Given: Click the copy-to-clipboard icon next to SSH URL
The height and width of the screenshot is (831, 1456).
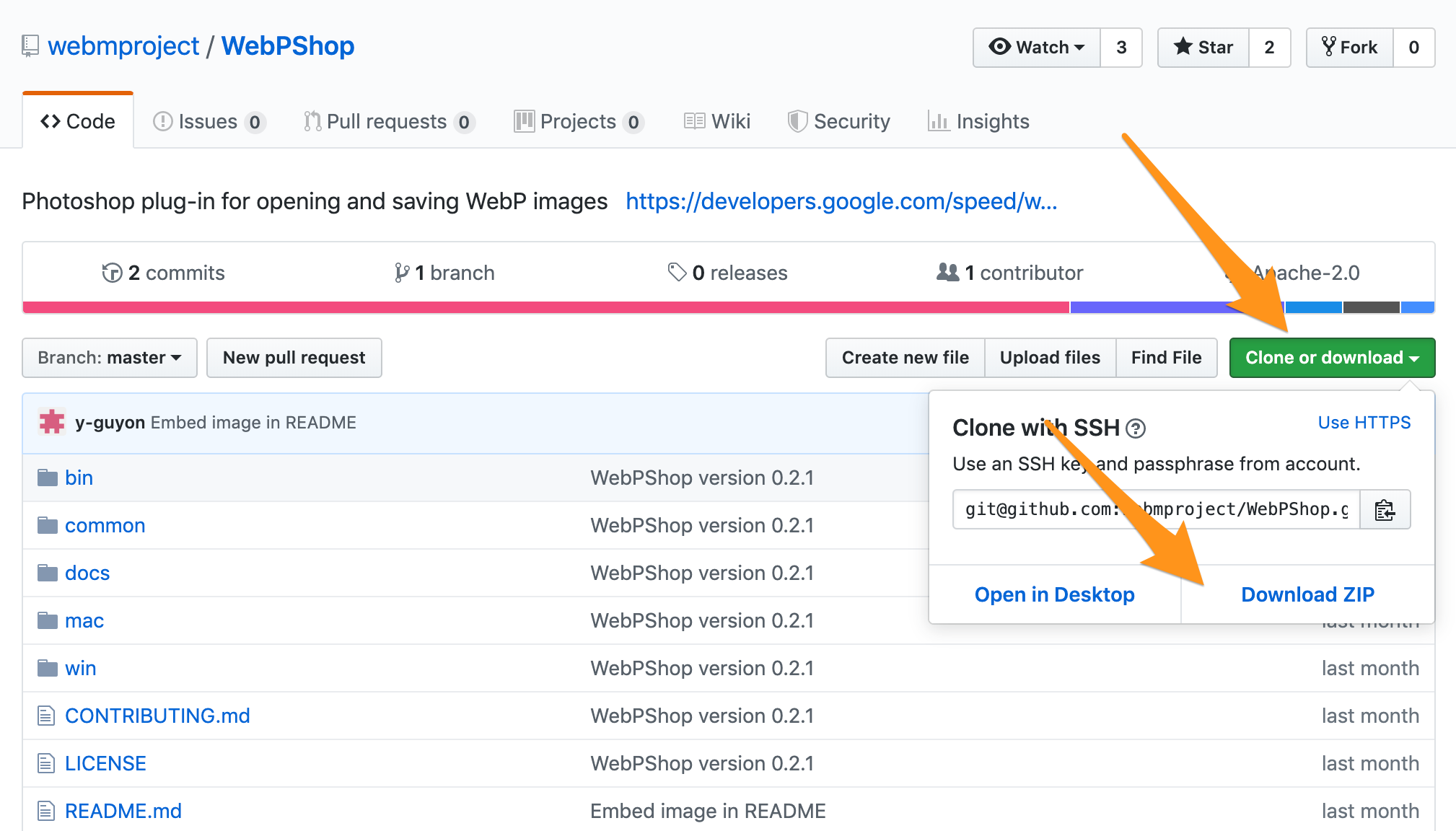Looking at the screenshot, I should [x=1385, y=510].
